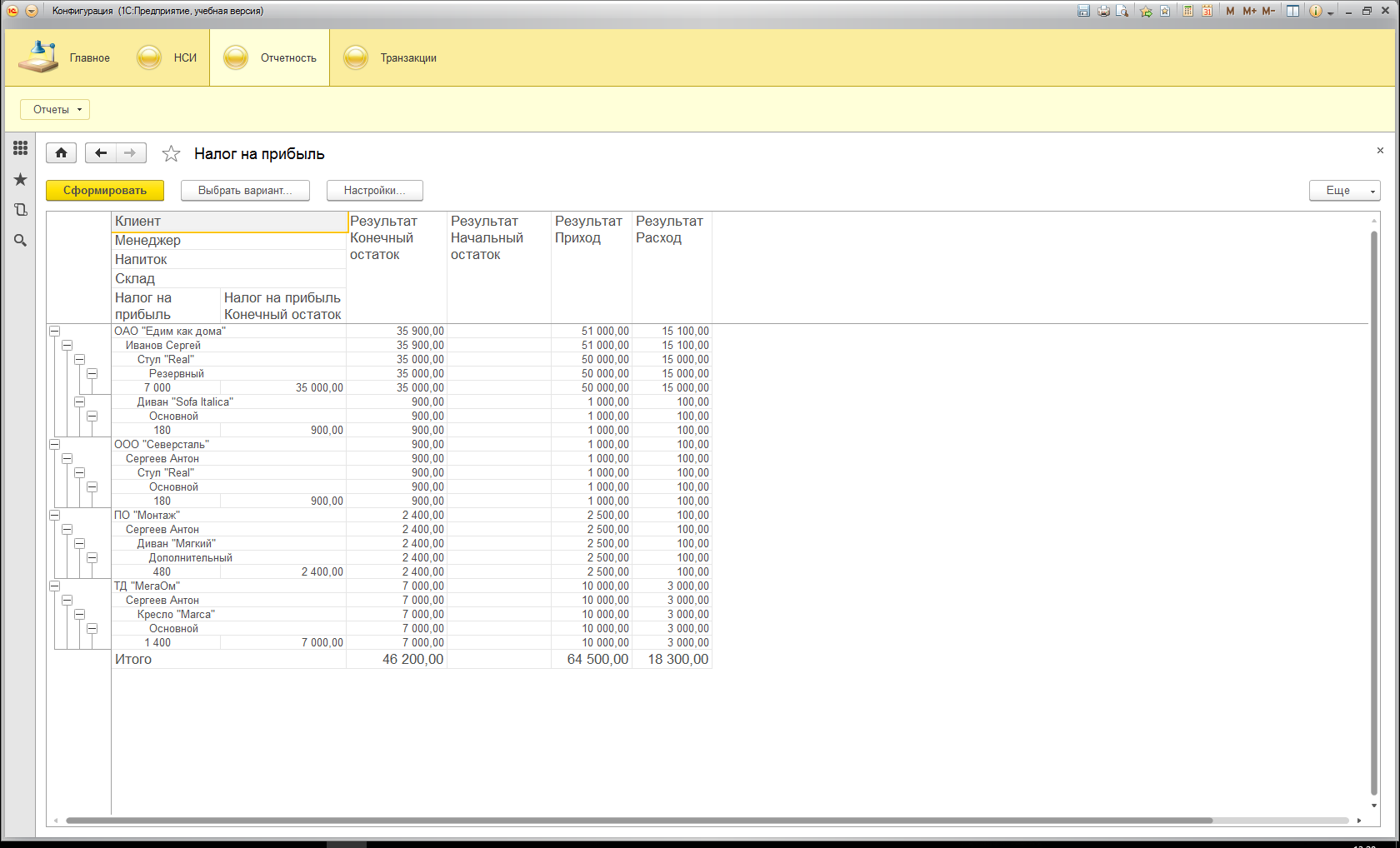Select the Результат Расход column header
Viewport: 1400px width, 848px height.
(x=672, y=267)
